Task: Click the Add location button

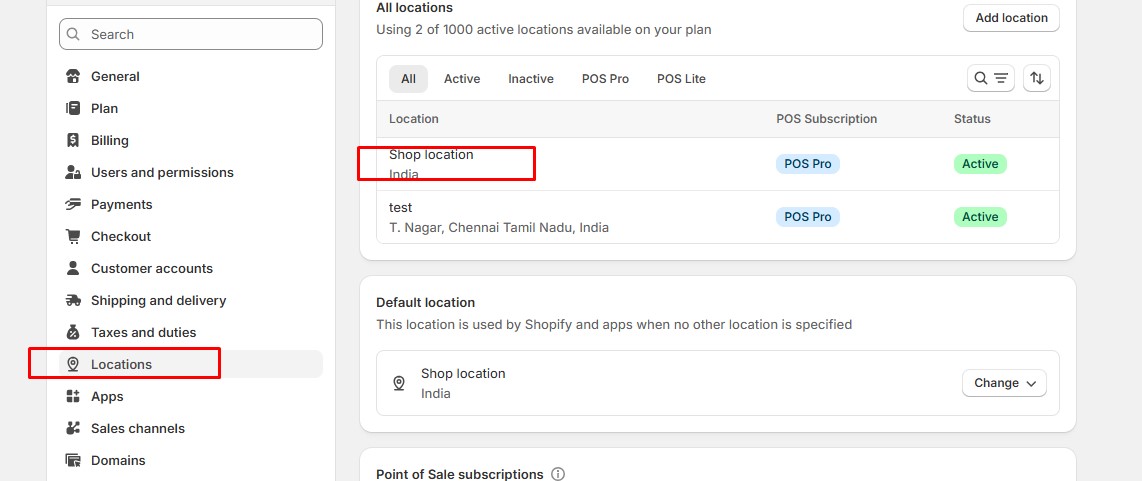Action: [x=1011, y=18]
